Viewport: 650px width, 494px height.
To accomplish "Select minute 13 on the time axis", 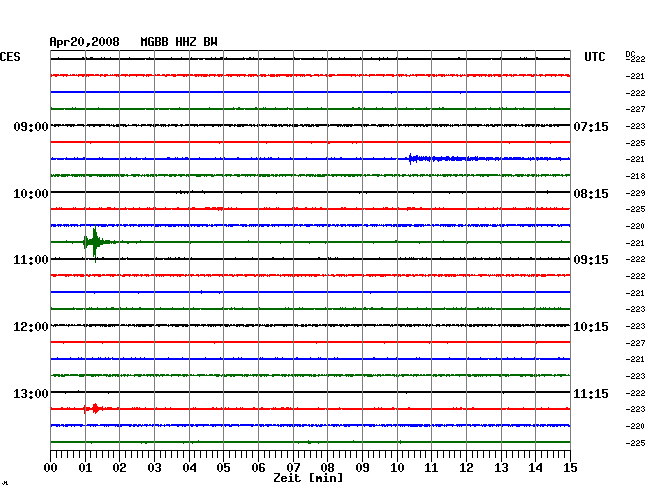I will (x=501, y=468).
